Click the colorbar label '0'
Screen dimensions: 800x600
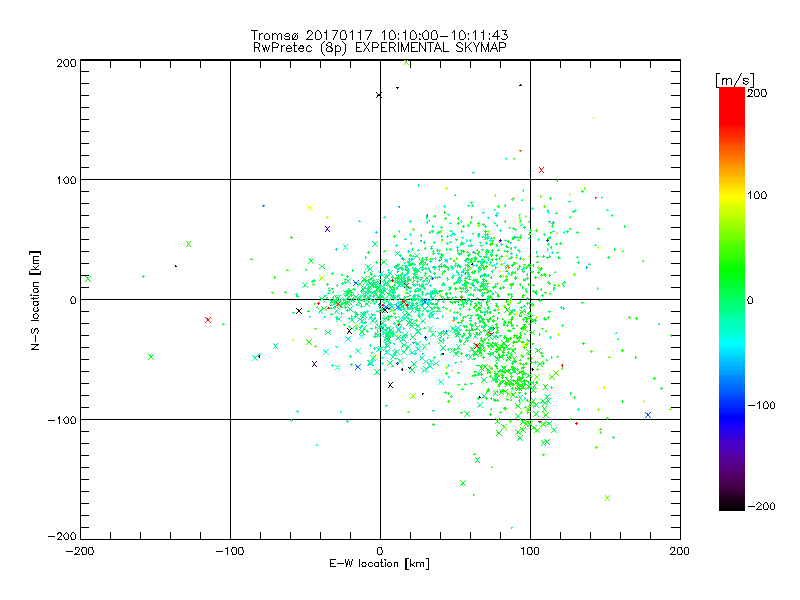[750, 300]
